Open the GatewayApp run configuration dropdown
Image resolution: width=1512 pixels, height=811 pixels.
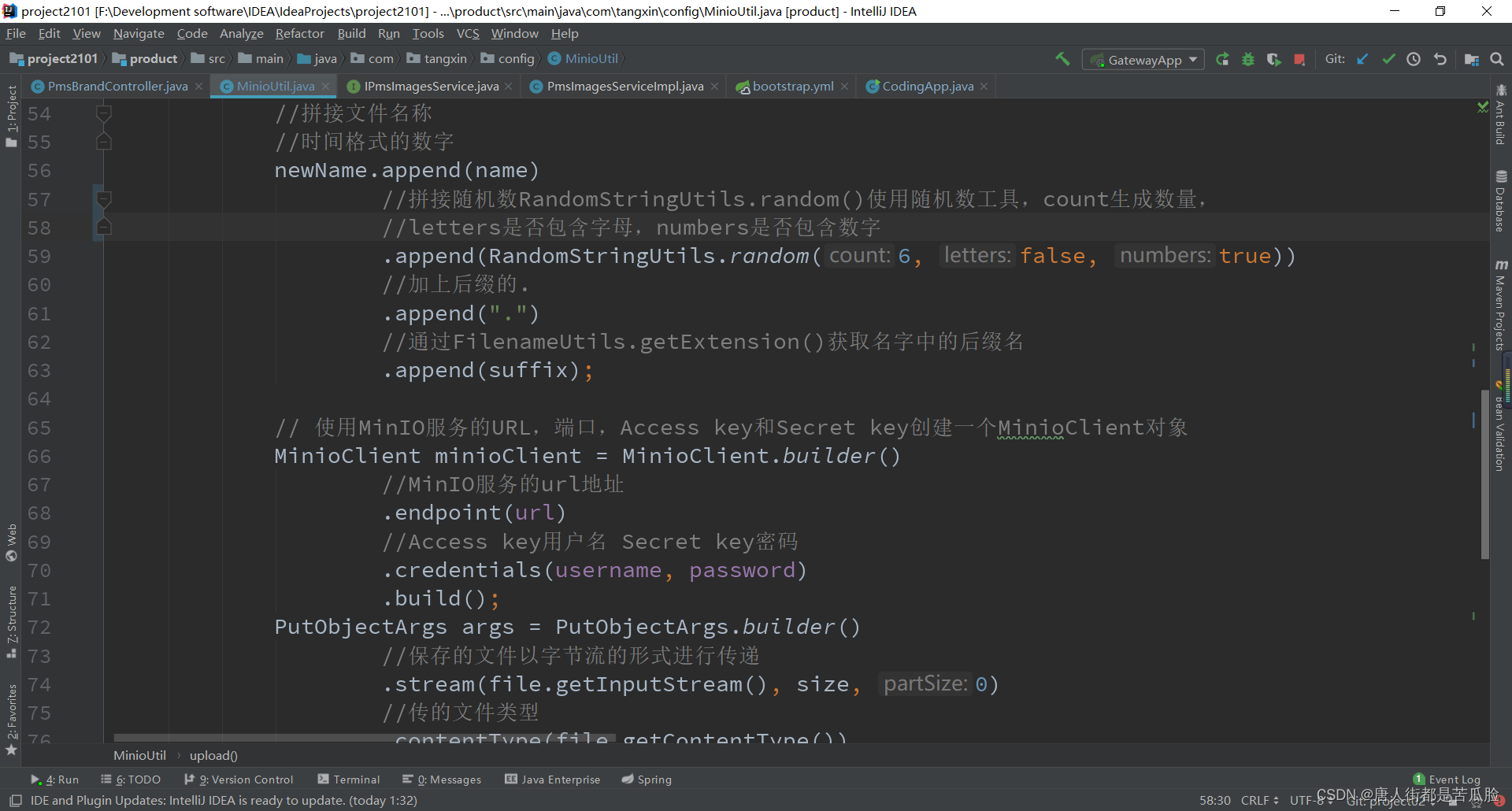1143,60
